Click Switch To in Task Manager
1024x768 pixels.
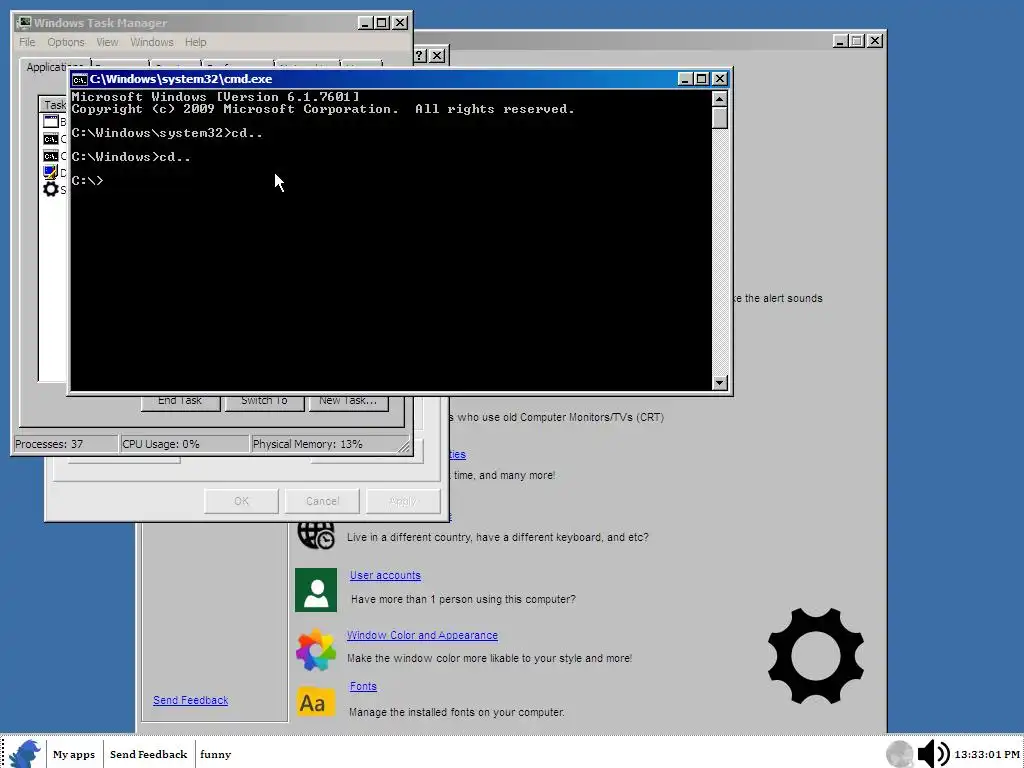[x=264, y=402]
